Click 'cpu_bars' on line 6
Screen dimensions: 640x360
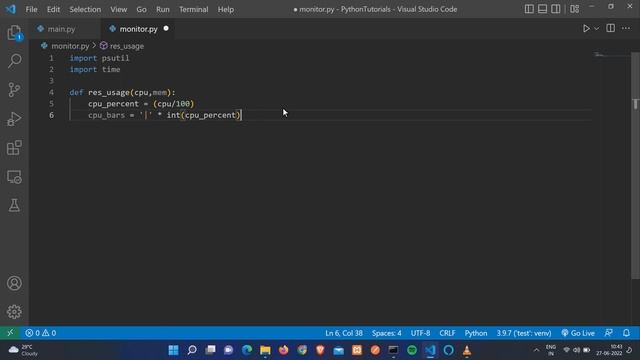tap(107, 115)
